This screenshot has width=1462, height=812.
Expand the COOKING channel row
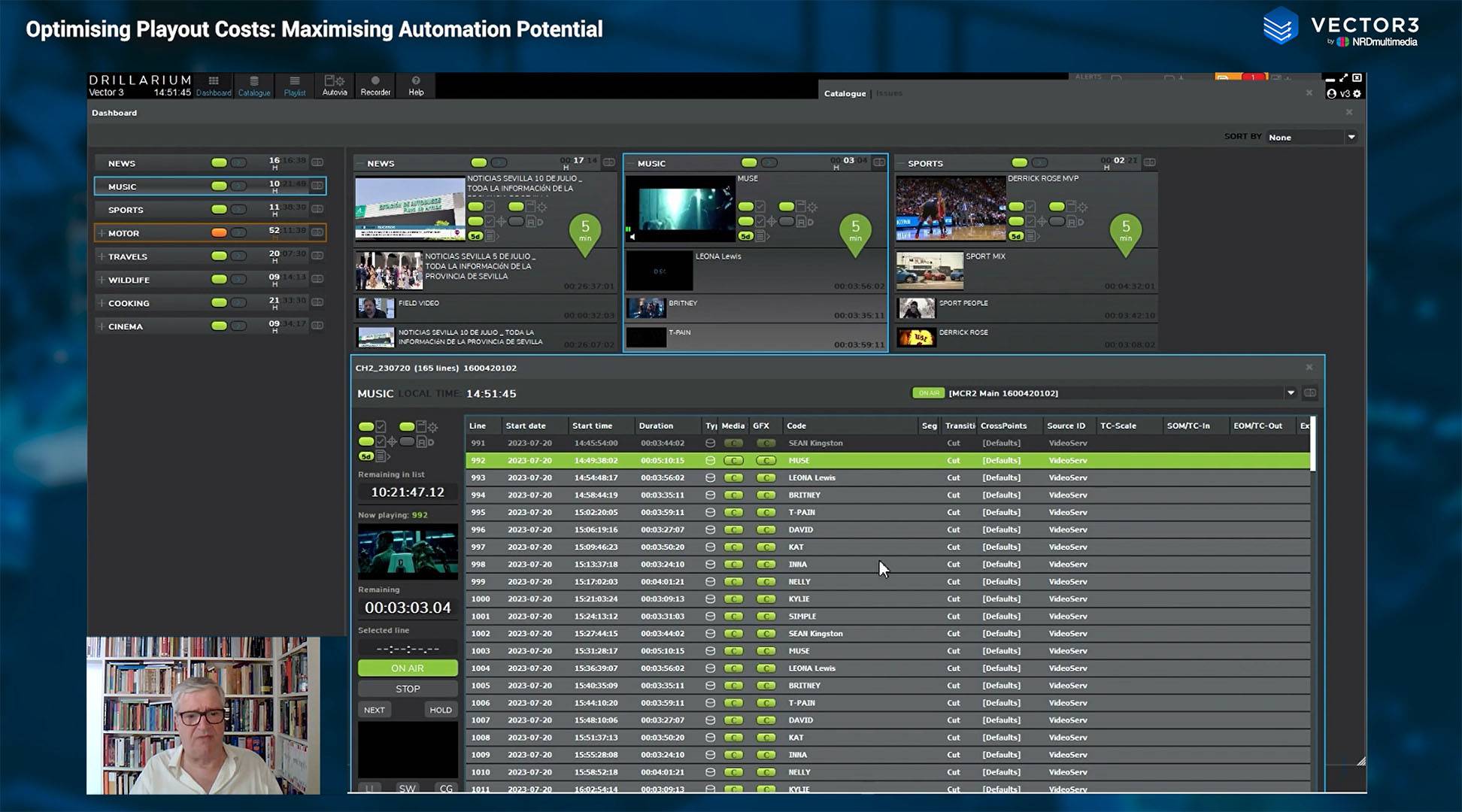coord(102,303)
